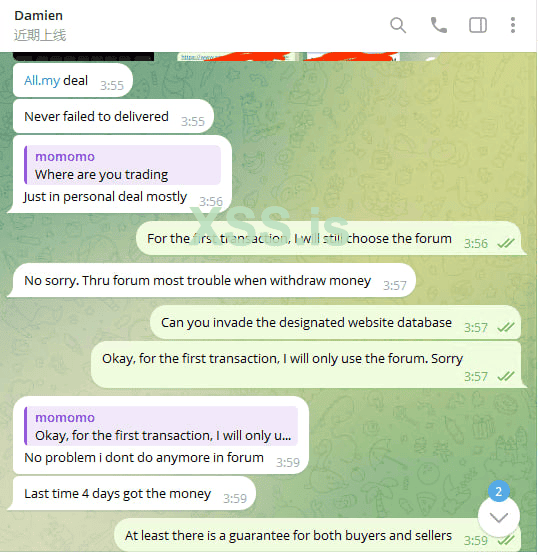Open the dark image thumbnail at top left

(x=84, y=57)
